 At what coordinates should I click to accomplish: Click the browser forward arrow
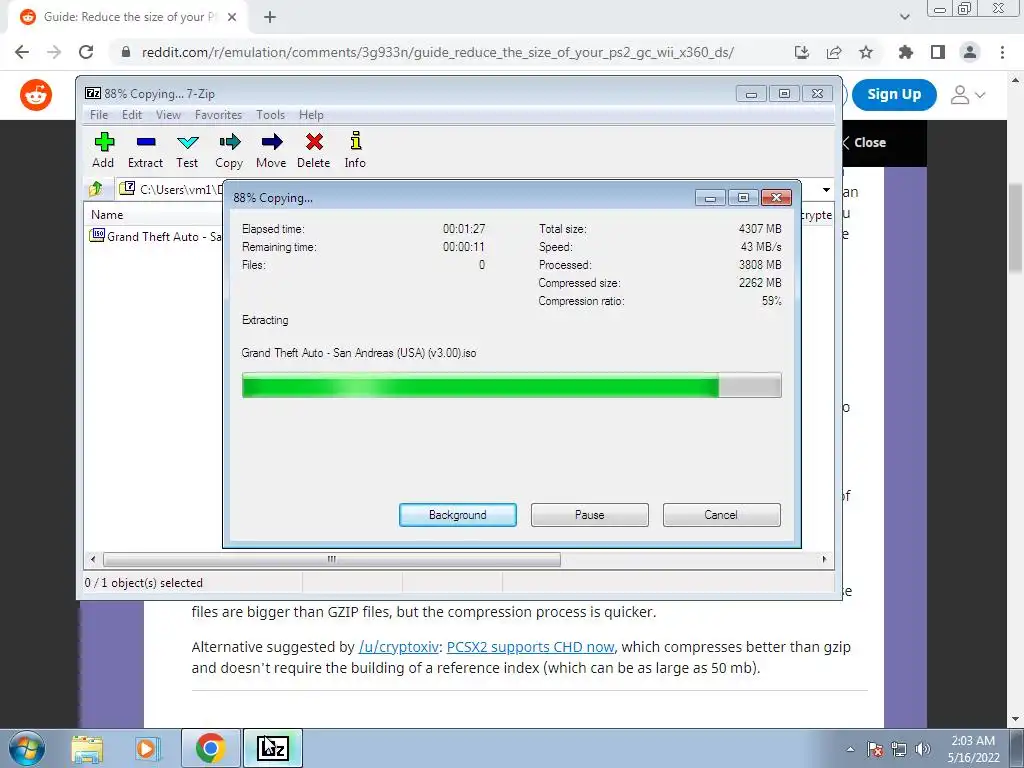click(54, 52)
